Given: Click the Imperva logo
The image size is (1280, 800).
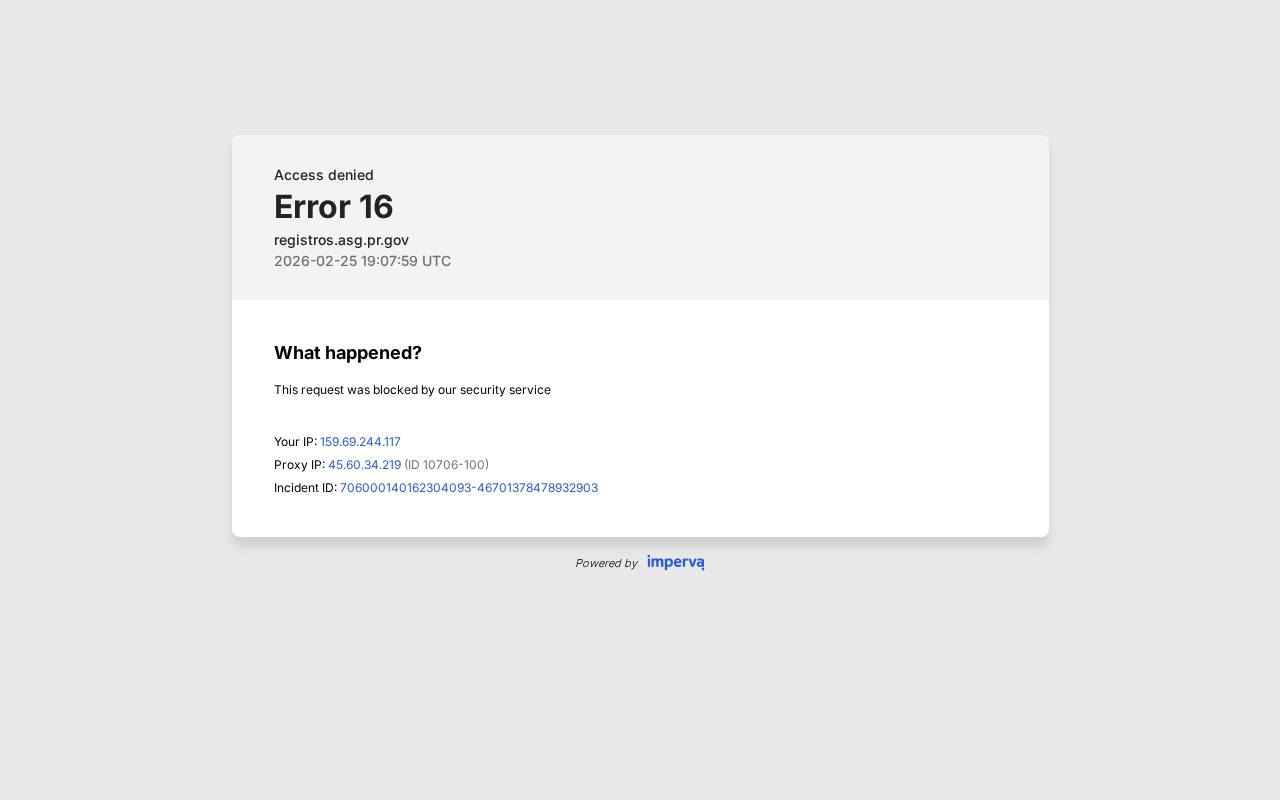Looking at the screenshot, I should (675, 562).
